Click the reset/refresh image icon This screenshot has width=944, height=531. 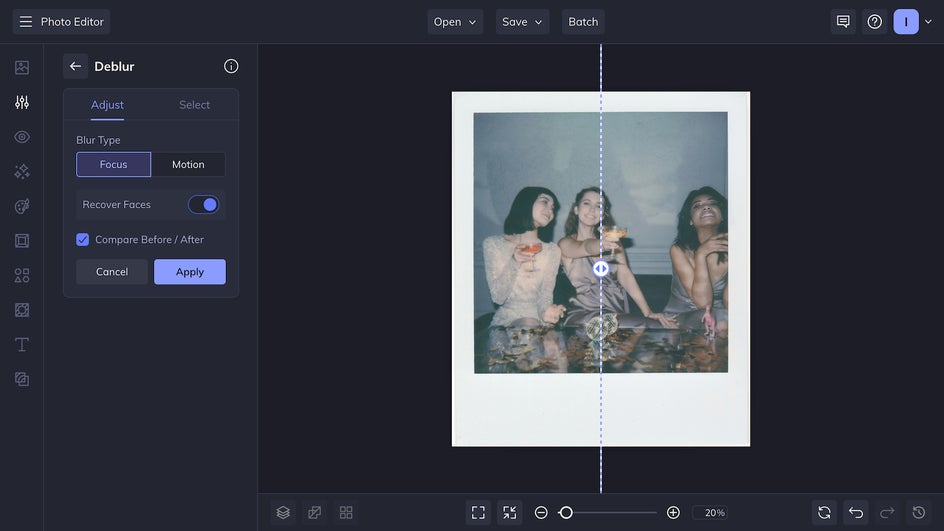pyautogui.click(x=824, y=512)
